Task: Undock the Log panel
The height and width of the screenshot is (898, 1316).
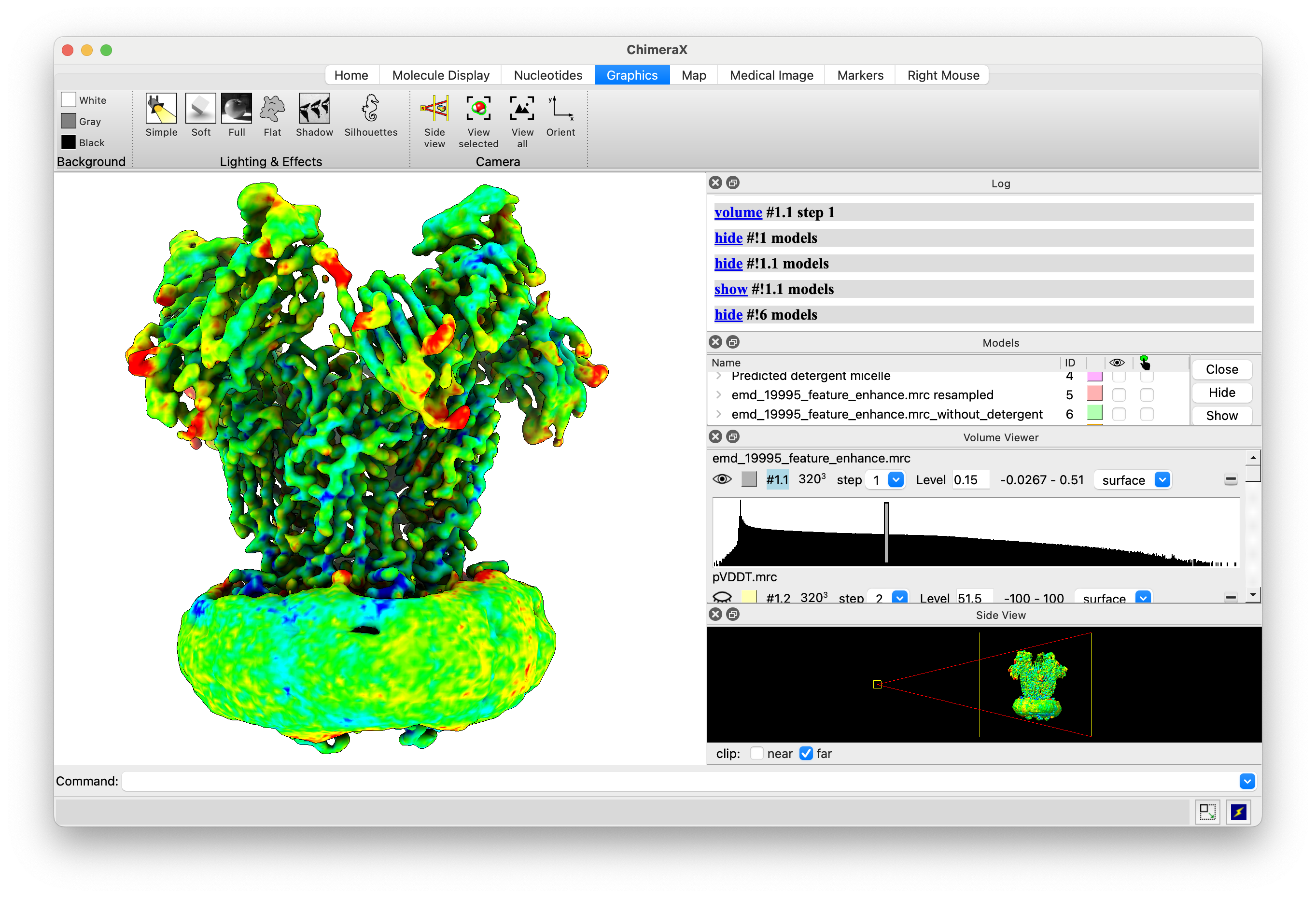Action: [x=732, y=182]
